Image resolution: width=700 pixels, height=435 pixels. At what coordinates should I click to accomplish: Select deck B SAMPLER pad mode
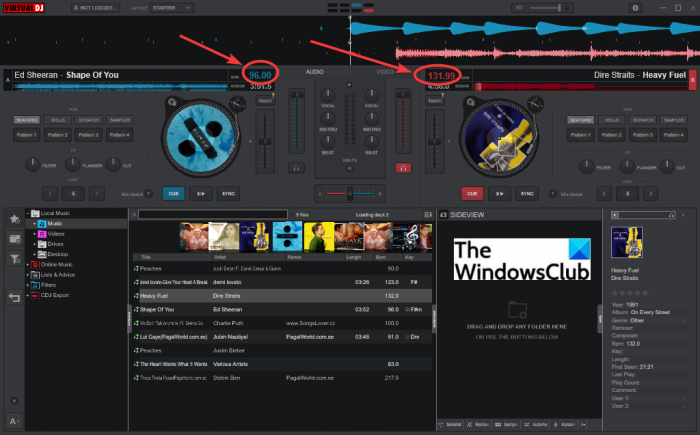click(x=674, y=120)
